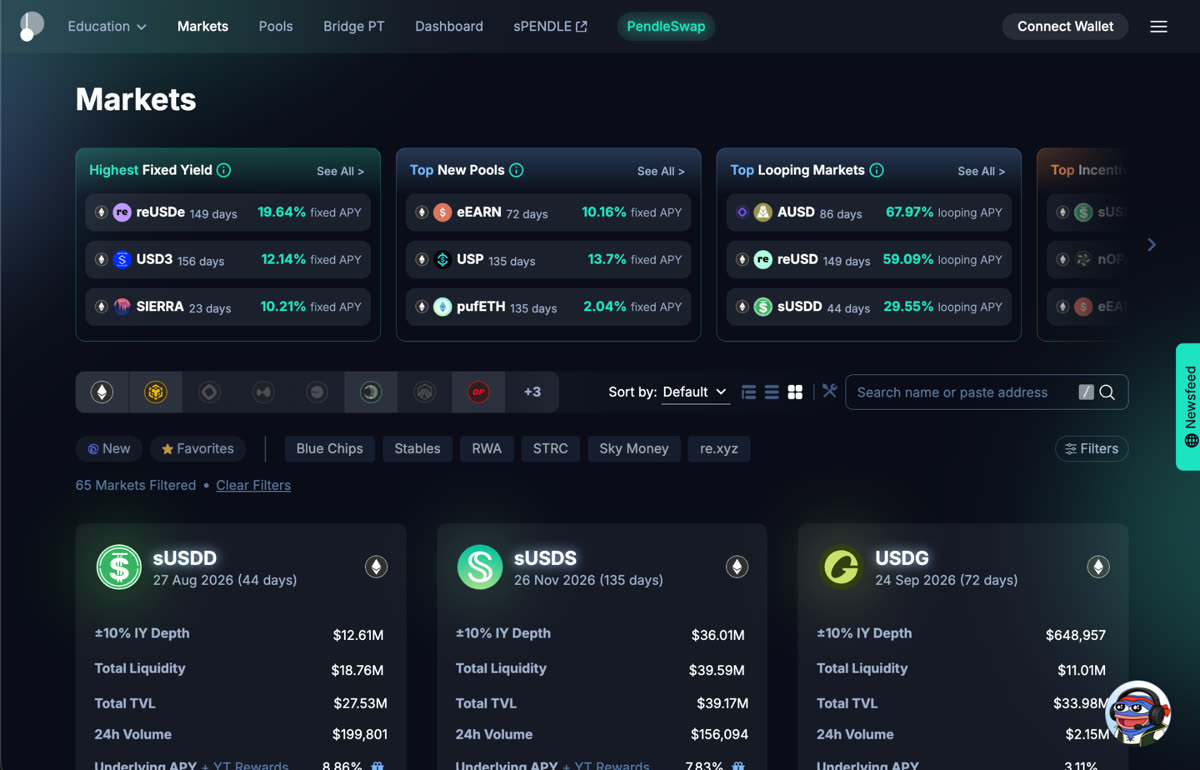Image resolution: width=1200 pixels, height=770 pixels.
Task: Click Ethereum chain badge on sUSDS card
Action: 737,567
